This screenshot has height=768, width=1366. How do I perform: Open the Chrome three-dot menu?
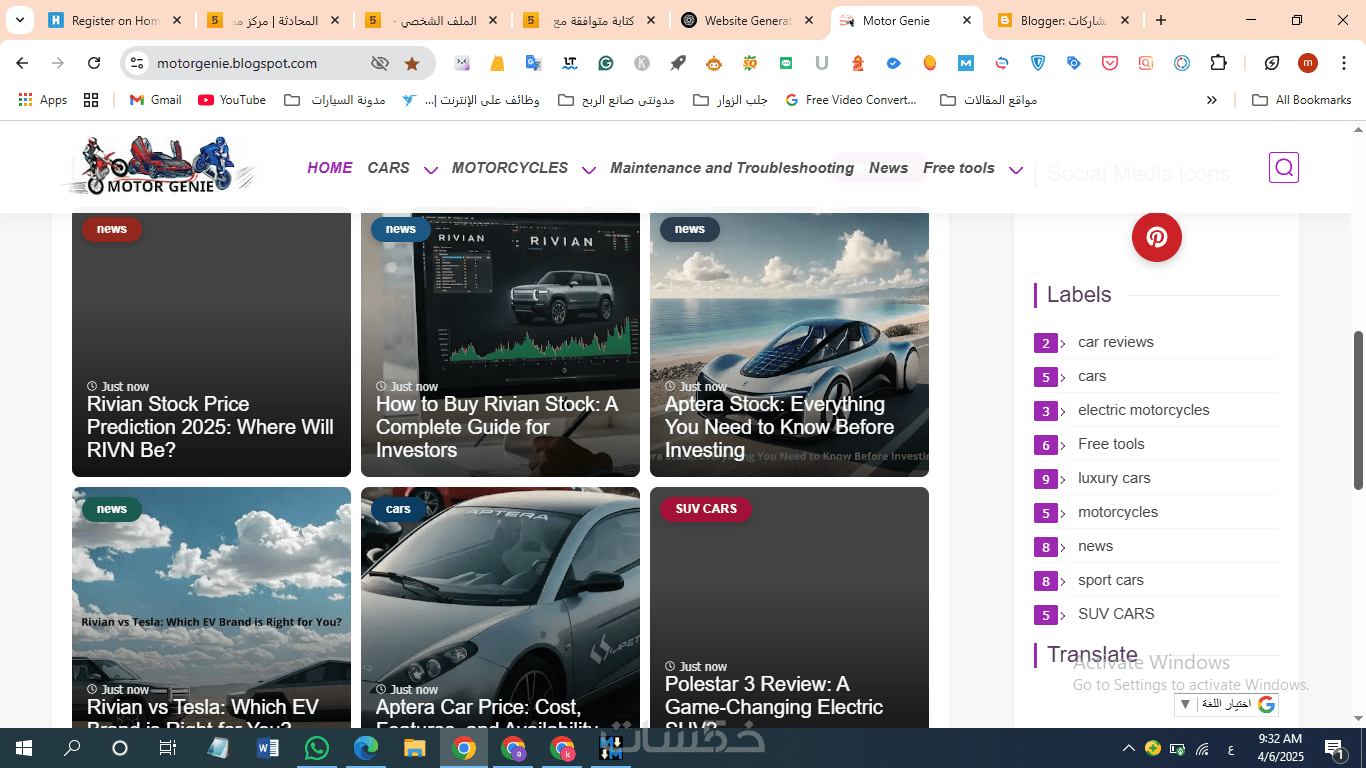[x=1343, y=63]
